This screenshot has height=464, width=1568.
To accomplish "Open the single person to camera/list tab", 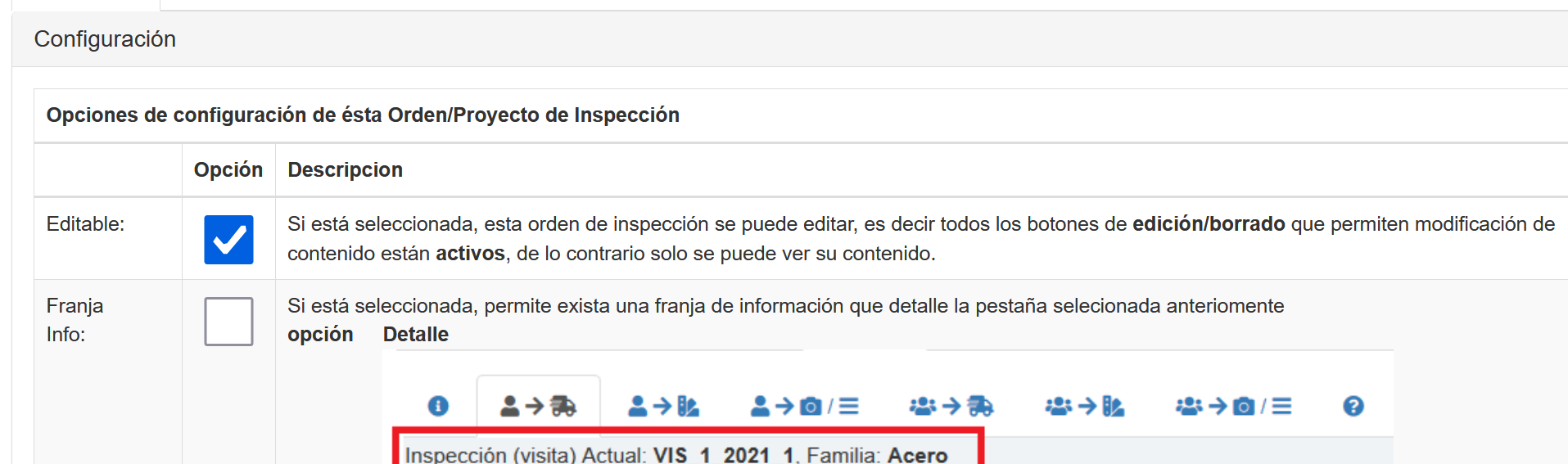I will (804, 406).
